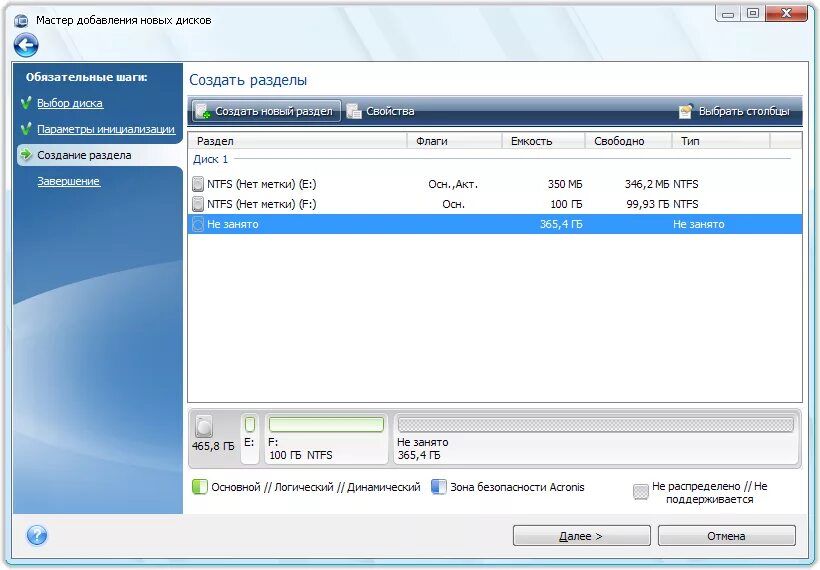Image resolution: width=820 pixels, height=570 pixels.
Task: Close the wizard window
Action: tap(786, 14)
